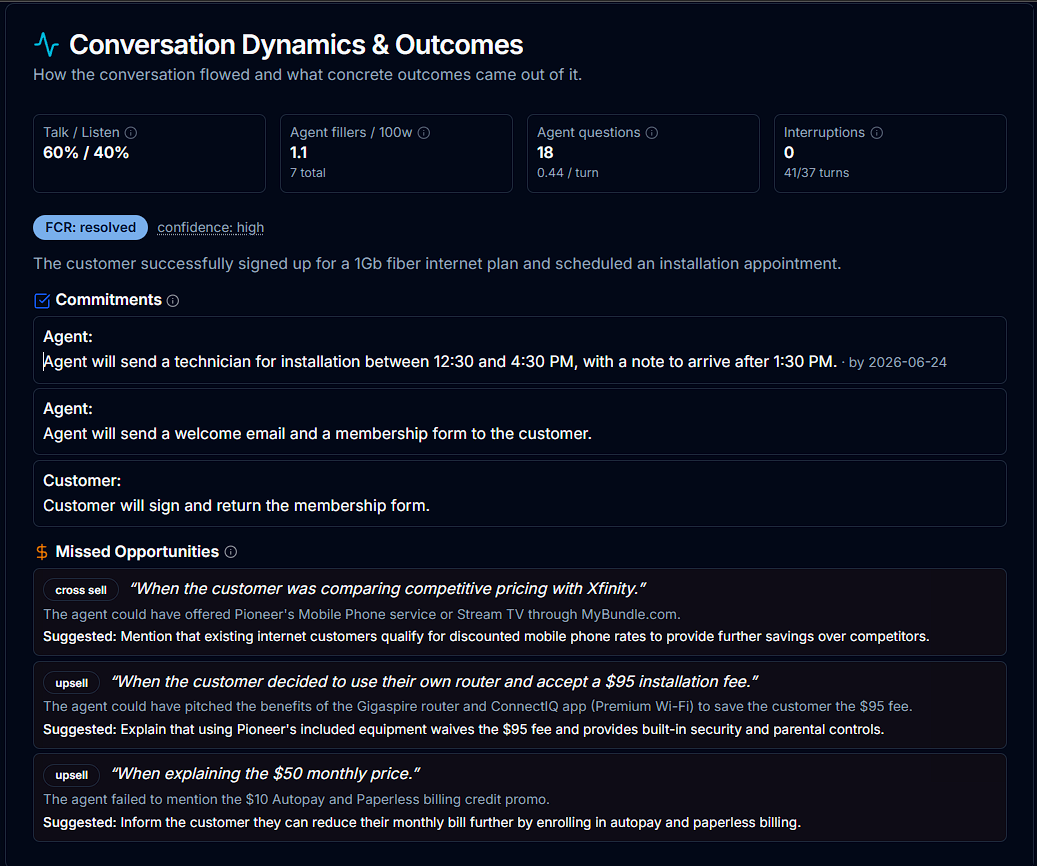This screenshot has height=866, width=1037.
Task: Click the '0.44 / turn' text
Action: click(x=567, y=173)
